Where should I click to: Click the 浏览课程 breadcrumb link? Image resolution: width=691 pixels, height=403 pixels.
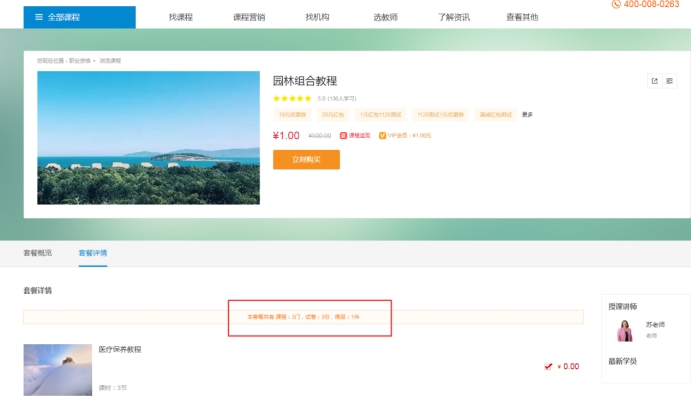[x=110, y=61]
